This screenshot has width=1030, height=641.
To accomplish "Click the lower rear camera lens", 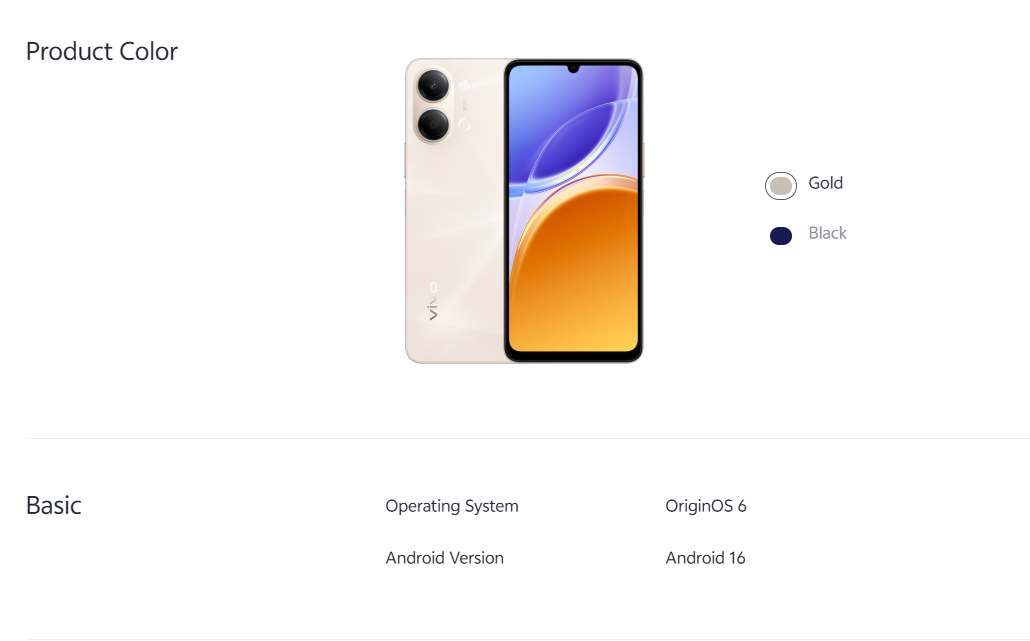I will 433,124.
